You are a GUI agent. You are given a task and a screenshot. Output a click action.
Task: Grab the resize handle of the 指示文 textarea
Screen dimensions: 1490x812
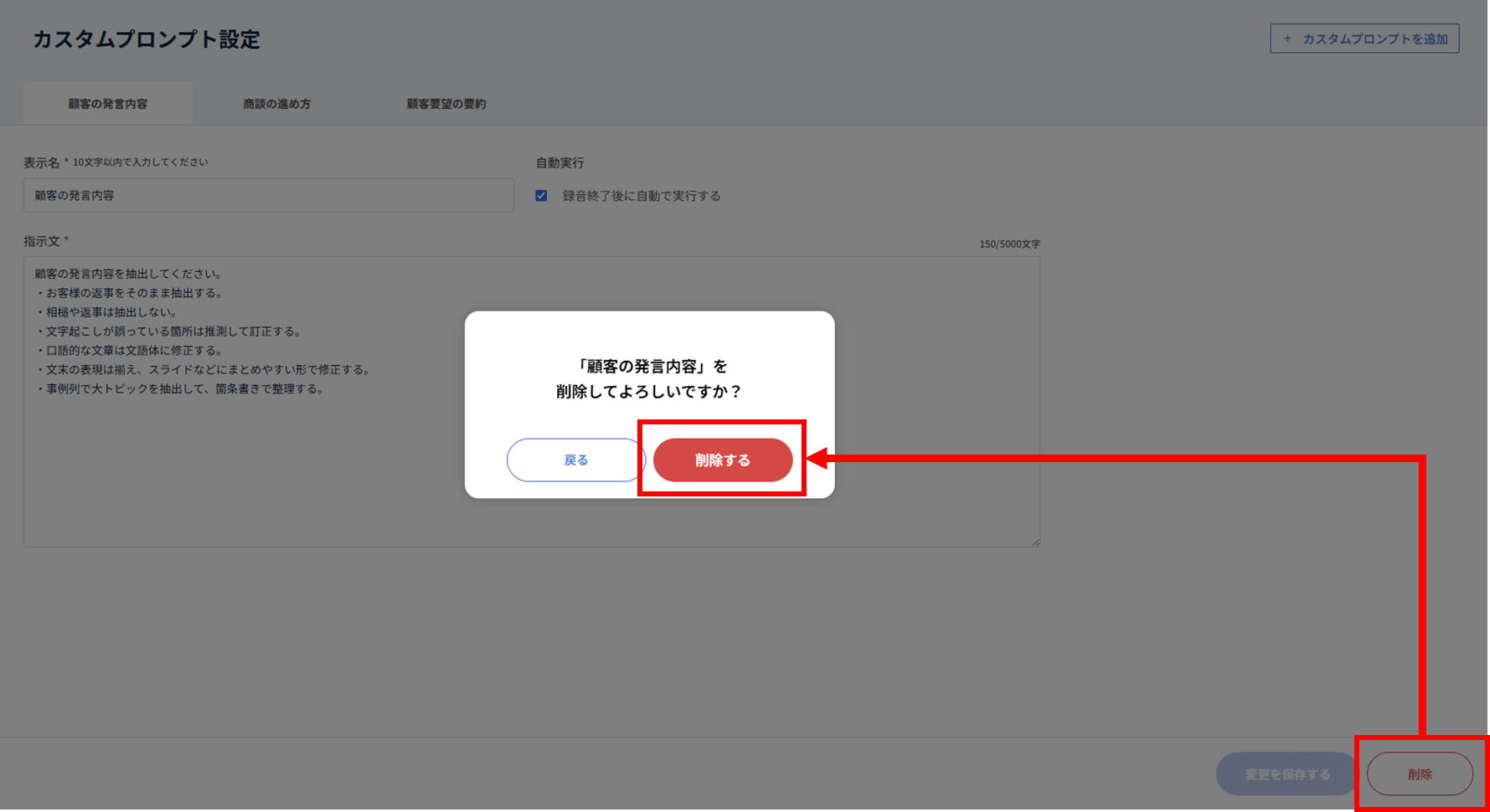click(x=1035, y=542)
